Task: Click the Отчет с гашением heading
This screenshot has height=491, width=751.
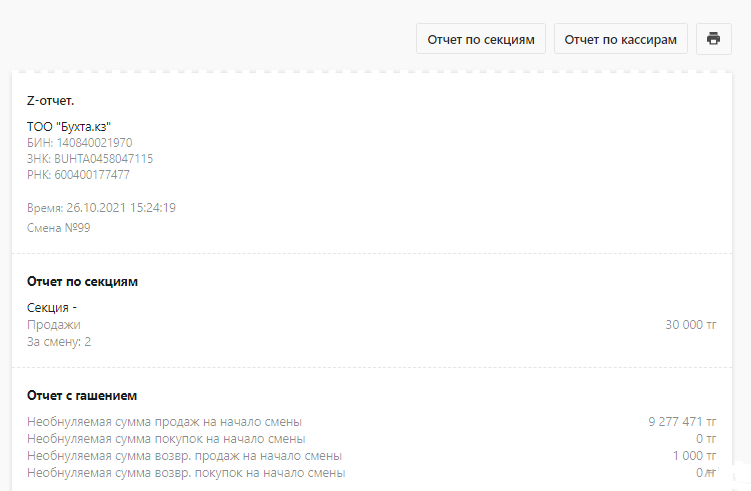Action: 82,396
